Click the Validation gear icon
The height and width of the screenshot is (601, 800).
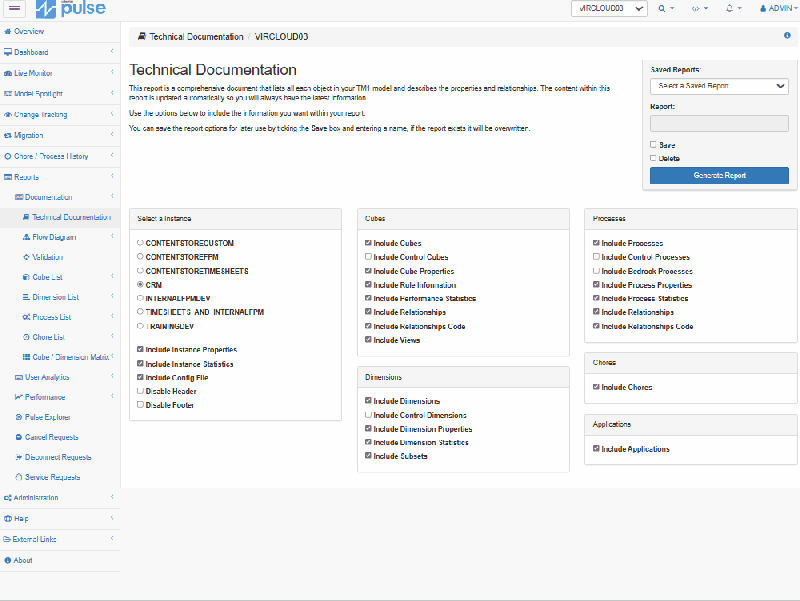(x=27, y=257)
